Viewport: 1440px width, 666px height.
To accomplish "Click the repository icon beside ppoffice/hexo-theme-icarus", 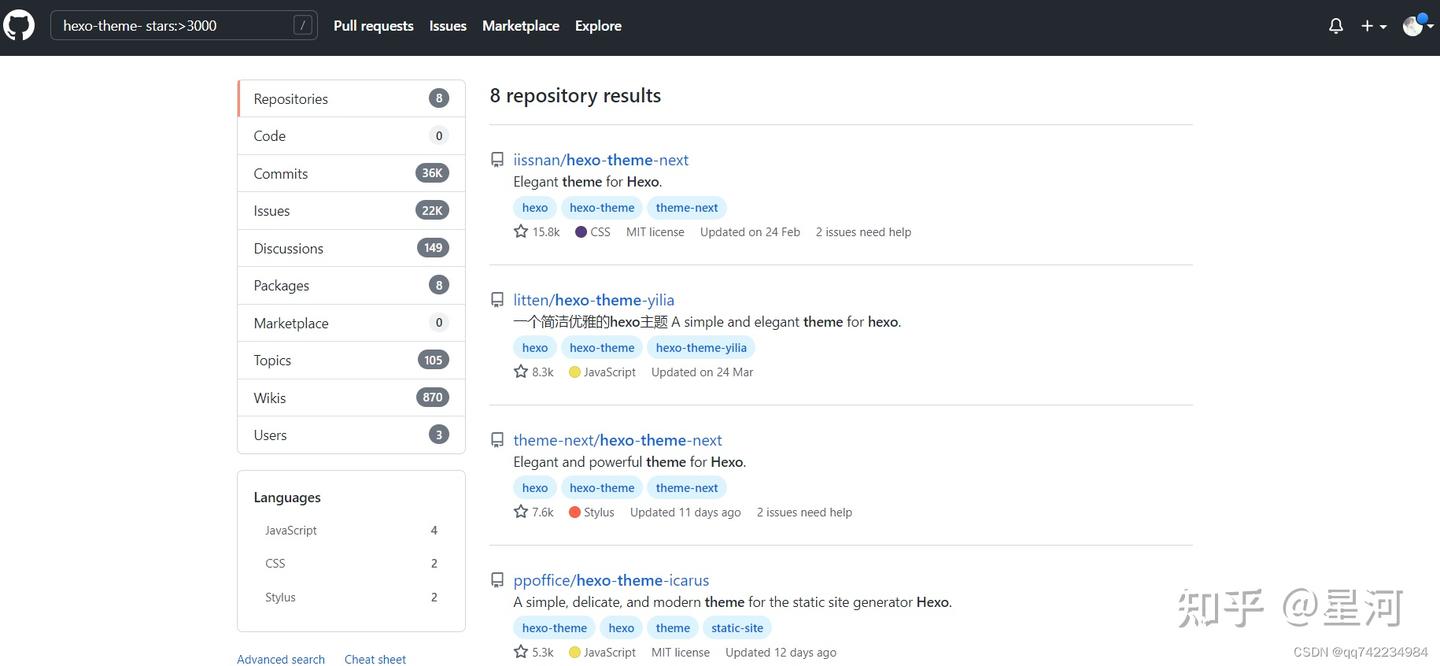I will (x=496, y=579).
